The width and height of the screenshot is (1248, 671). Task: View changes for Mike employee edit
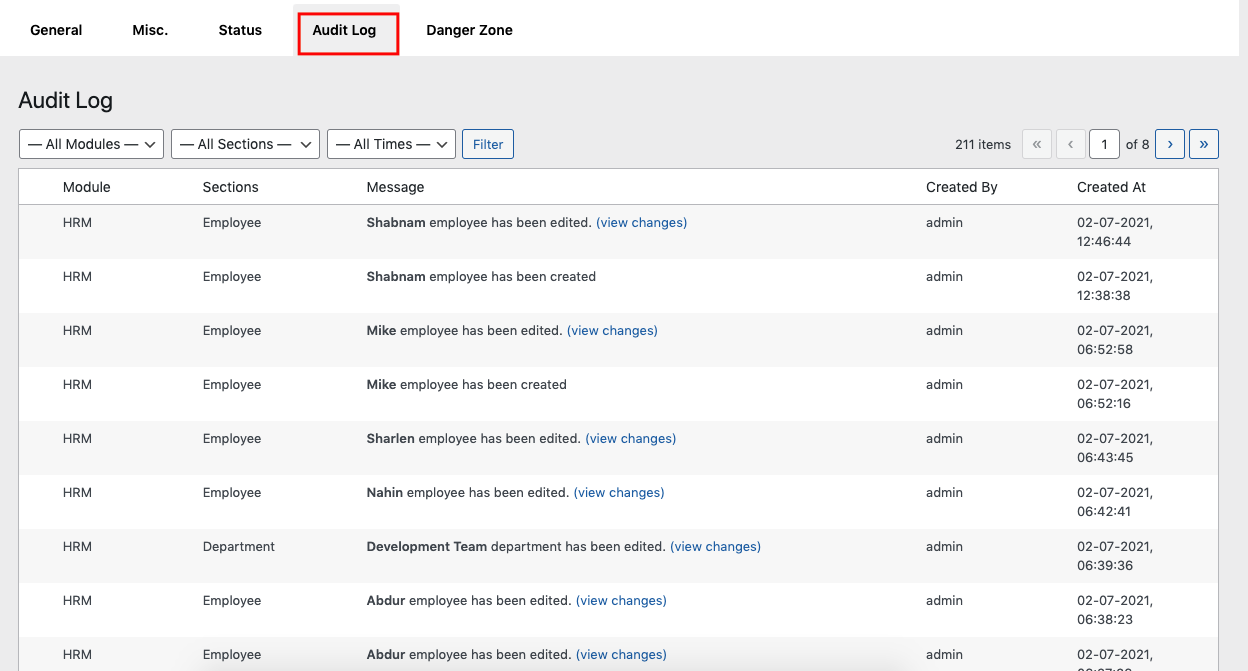(612, 331)
